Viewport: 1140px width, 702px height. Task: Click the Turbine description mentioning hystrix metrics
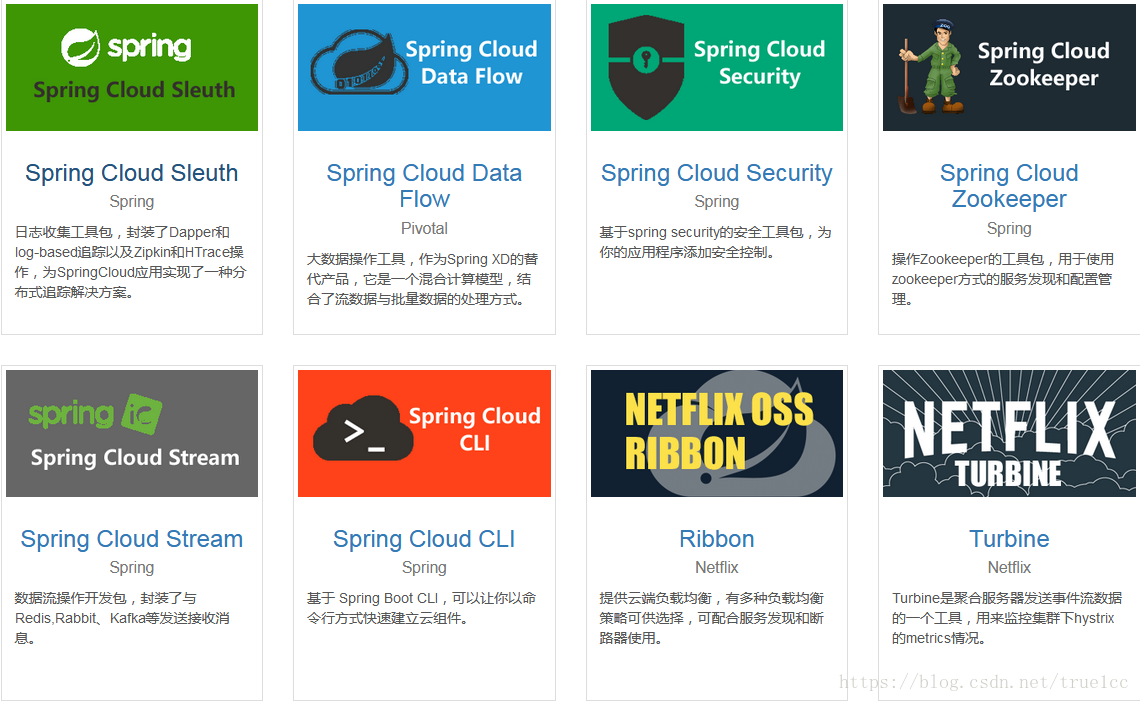point(1007,618)
